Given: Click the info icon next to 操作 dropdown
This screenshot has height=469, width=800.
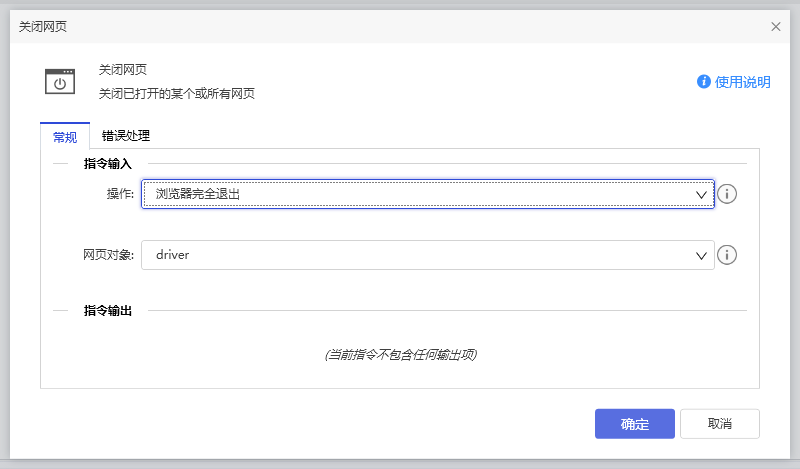Looking at the screenshot, I should (727, 194).
